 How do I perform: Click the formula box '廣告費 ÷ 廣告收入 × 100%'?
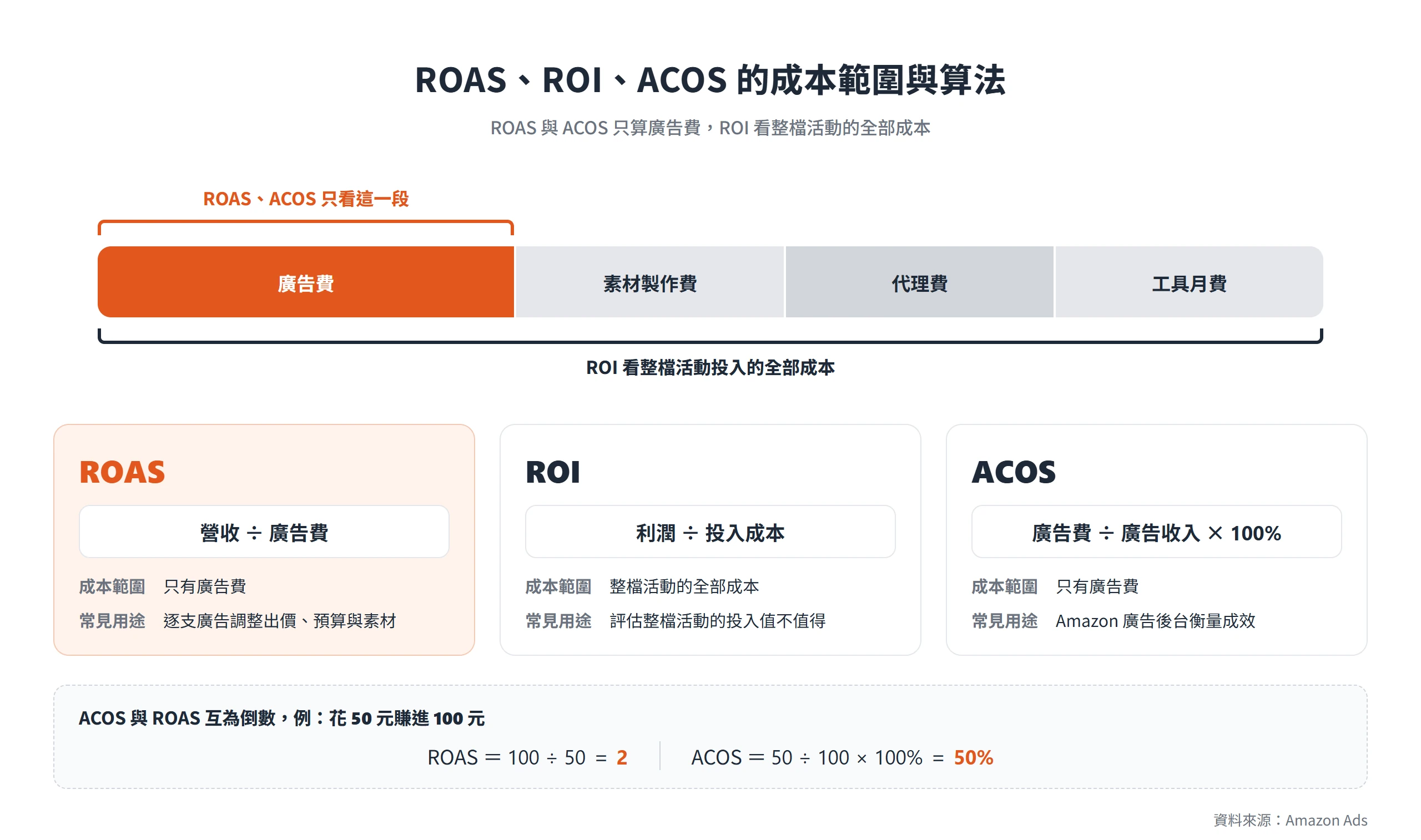pyautogui.click(x=1157, y=532)
